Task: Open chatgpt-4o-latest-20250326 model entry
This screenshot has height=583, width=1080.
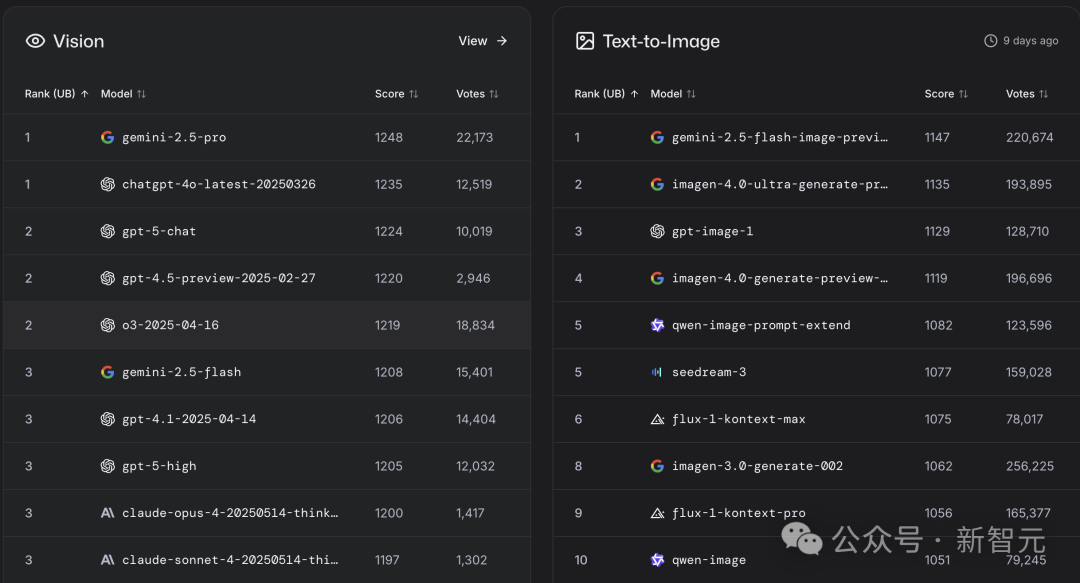Action: click(x=218, y=184)
